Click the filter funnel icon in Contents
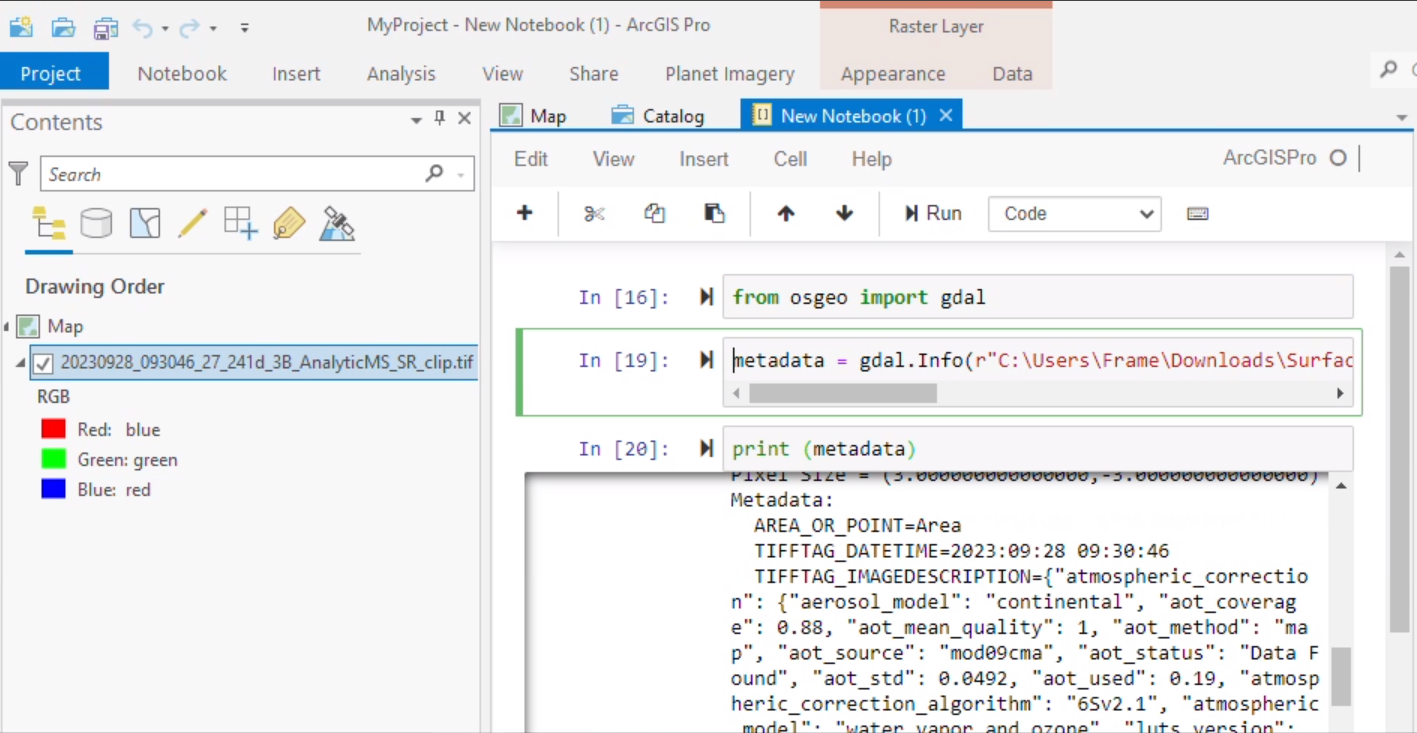This screenshot has height=733, width=1417. pyautogui.click(x=18, y=174)
